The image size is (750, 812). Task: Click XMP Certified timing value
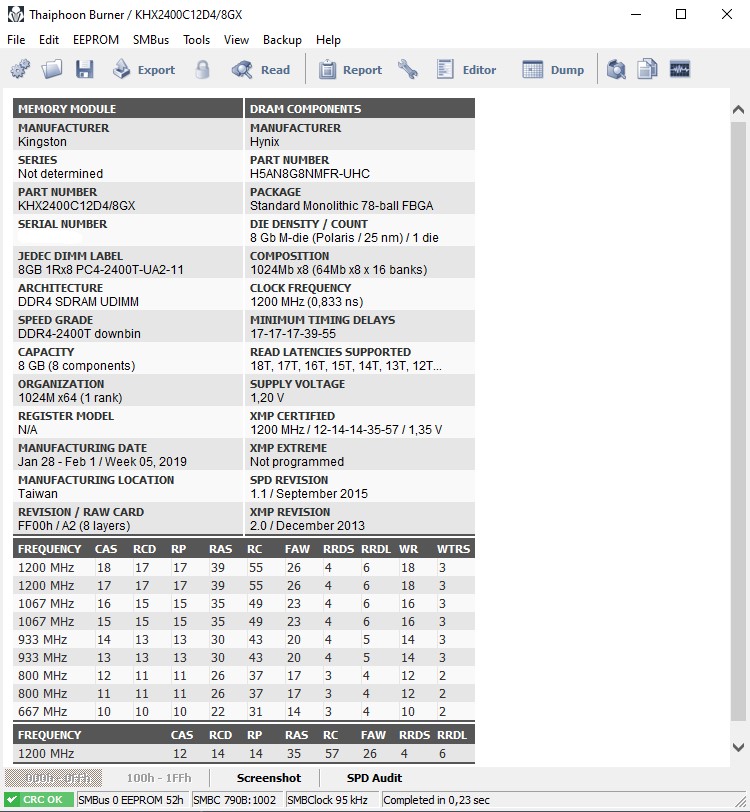[x=346, y=430]
